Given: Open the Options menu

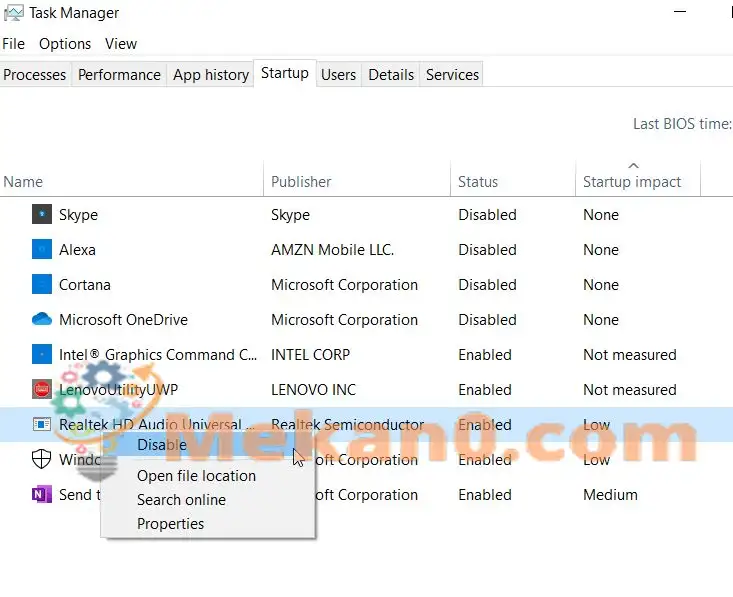Looking at the screenshot, I should (65, 44).
